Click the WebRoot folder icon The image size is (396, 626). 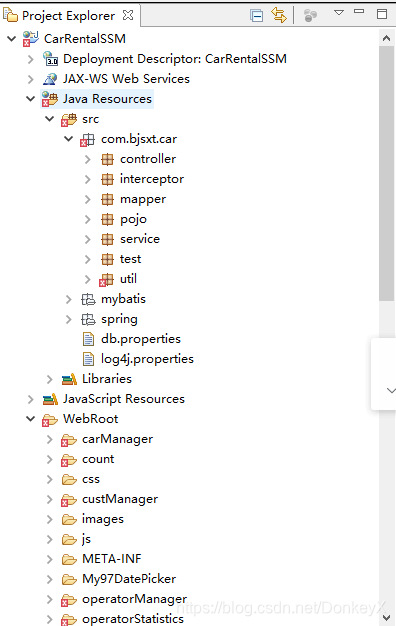click(x=50, y=420)
